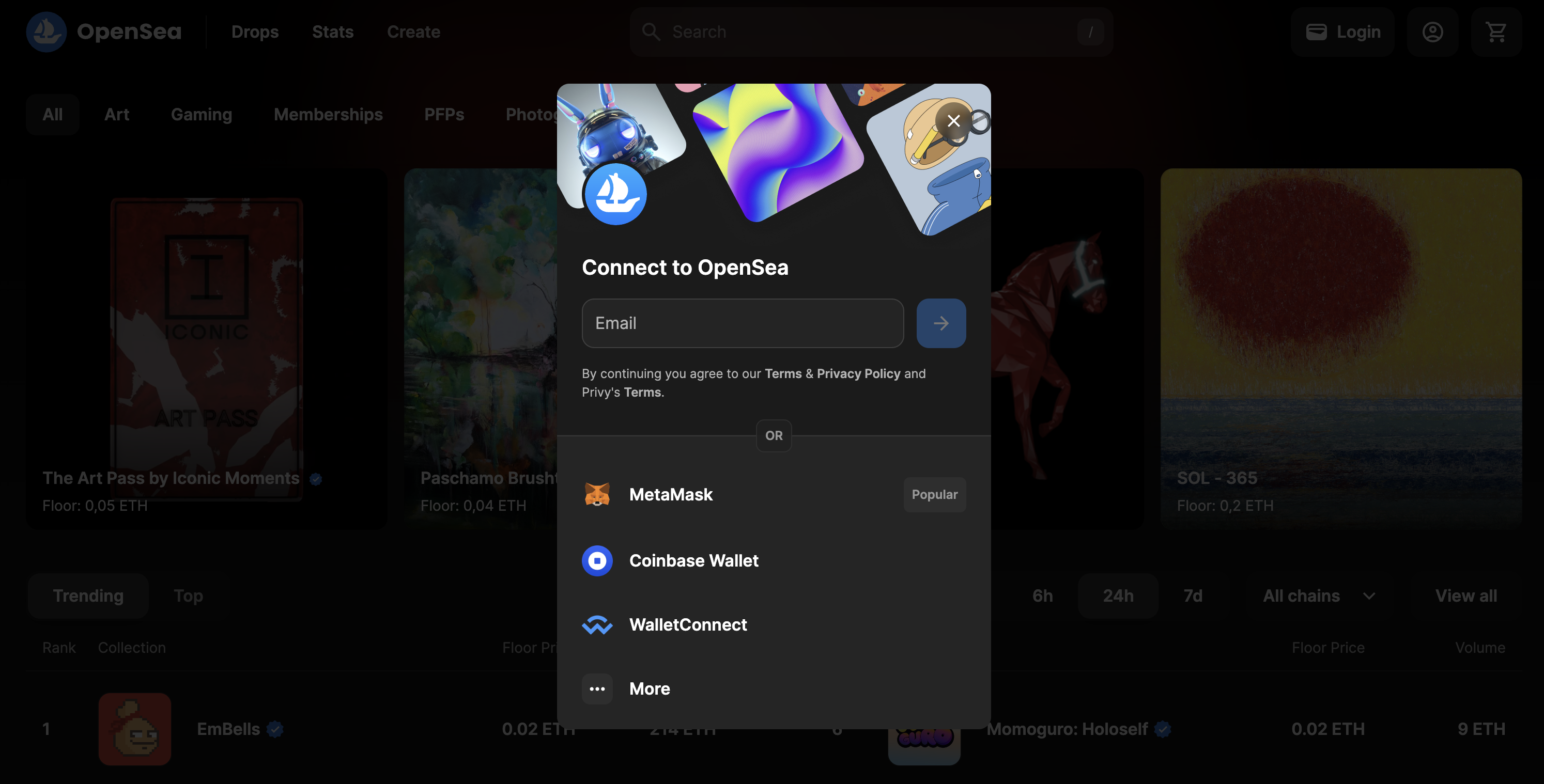The width and height of the screenshot is (1544, 784).
Task: Click Privacy Policy link
Action: (858, 373)
